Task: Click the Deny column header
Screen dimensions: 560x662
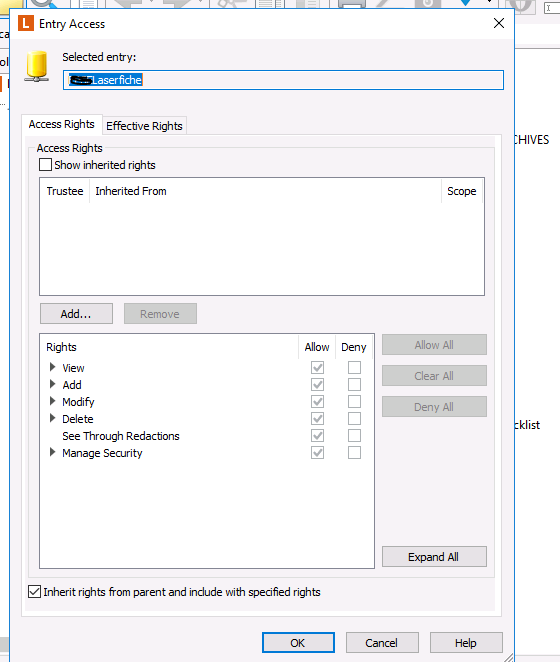Action: pos(353,347)
